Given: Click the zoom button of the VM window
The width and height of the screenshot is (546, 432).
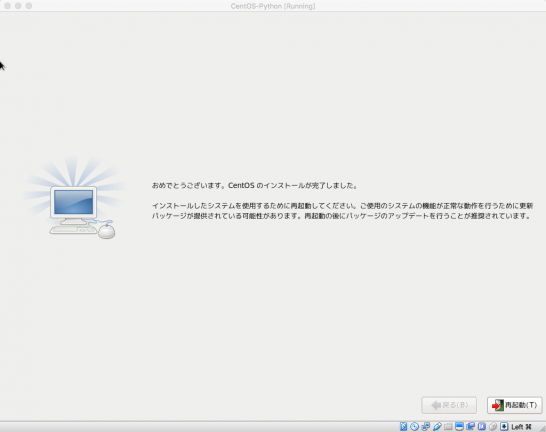Looking at the screenshot, I should click(x=29, y=6).
